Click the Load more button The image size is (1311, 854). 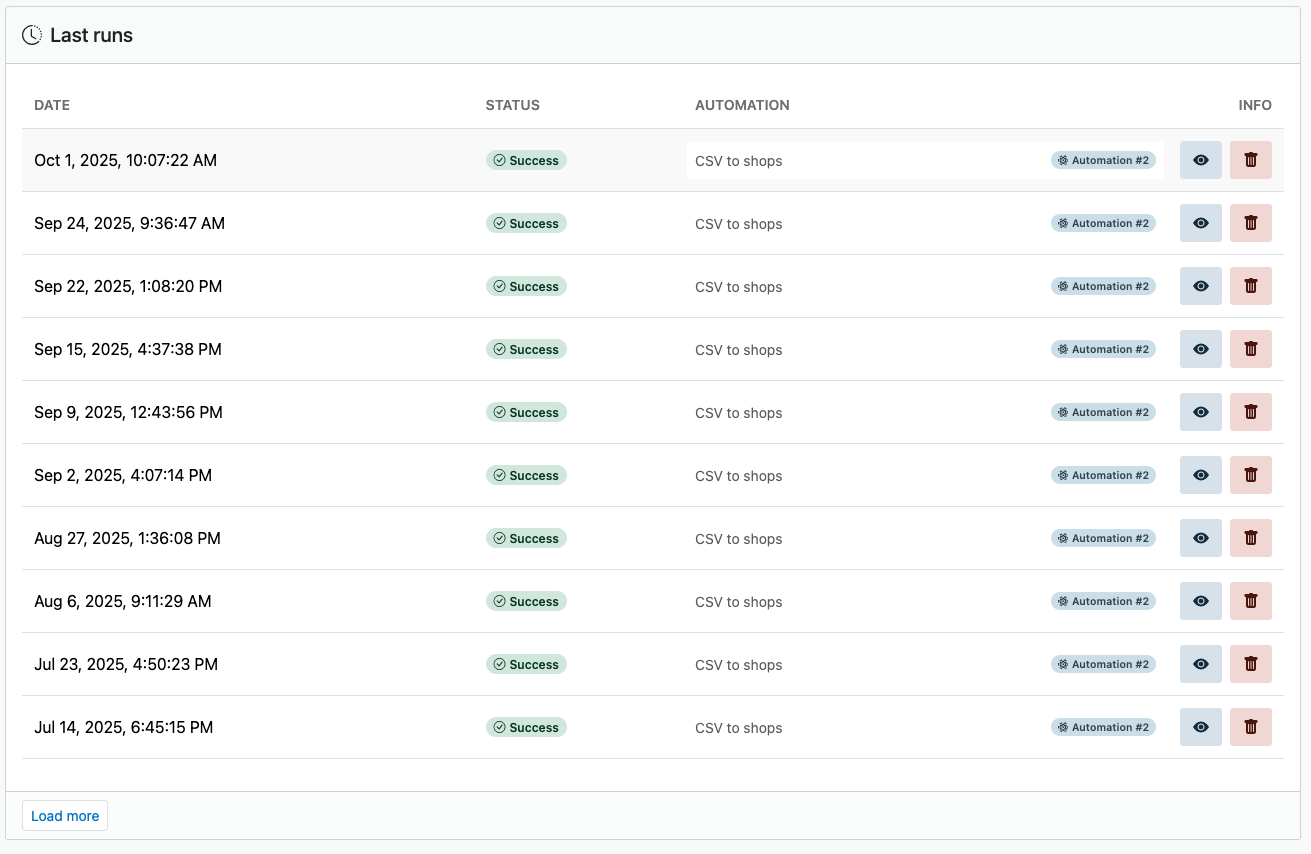(65, 816)
